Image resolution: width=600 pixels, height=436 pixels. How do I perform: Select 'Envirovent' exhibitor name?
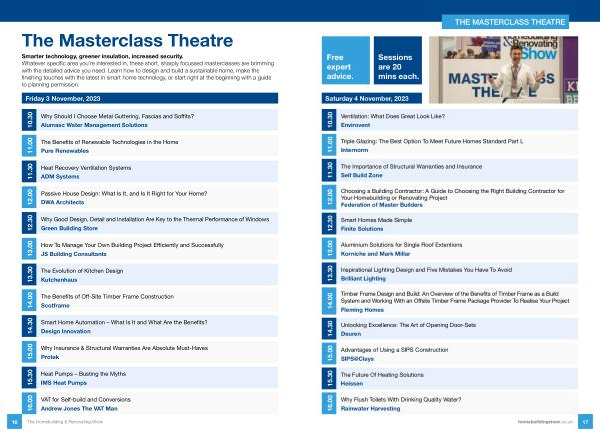(x=355, y=125)
